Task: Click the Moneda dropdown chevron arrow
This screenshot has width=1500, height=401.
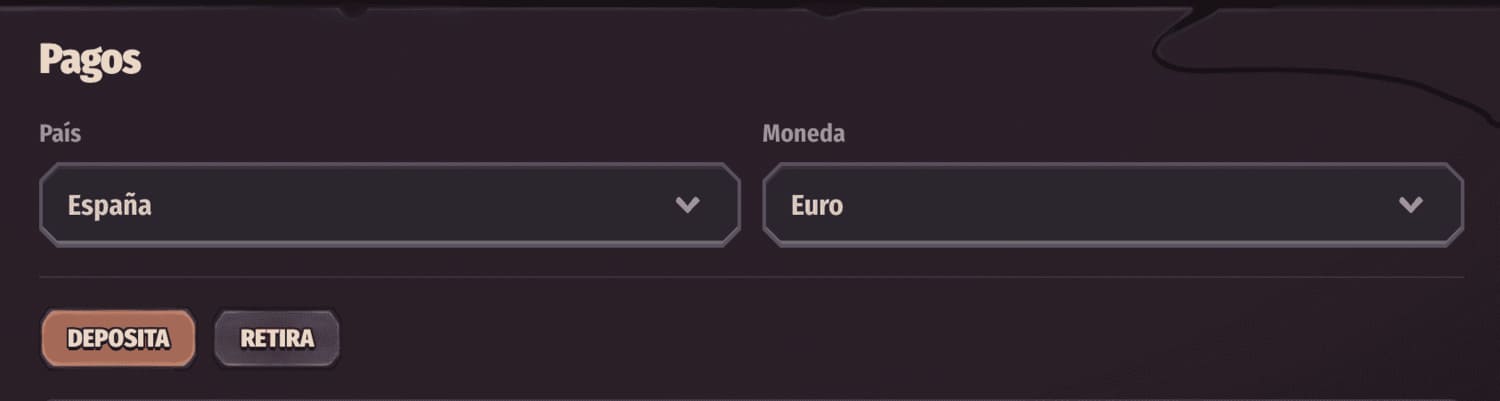Action: [x=1410, y=205]
